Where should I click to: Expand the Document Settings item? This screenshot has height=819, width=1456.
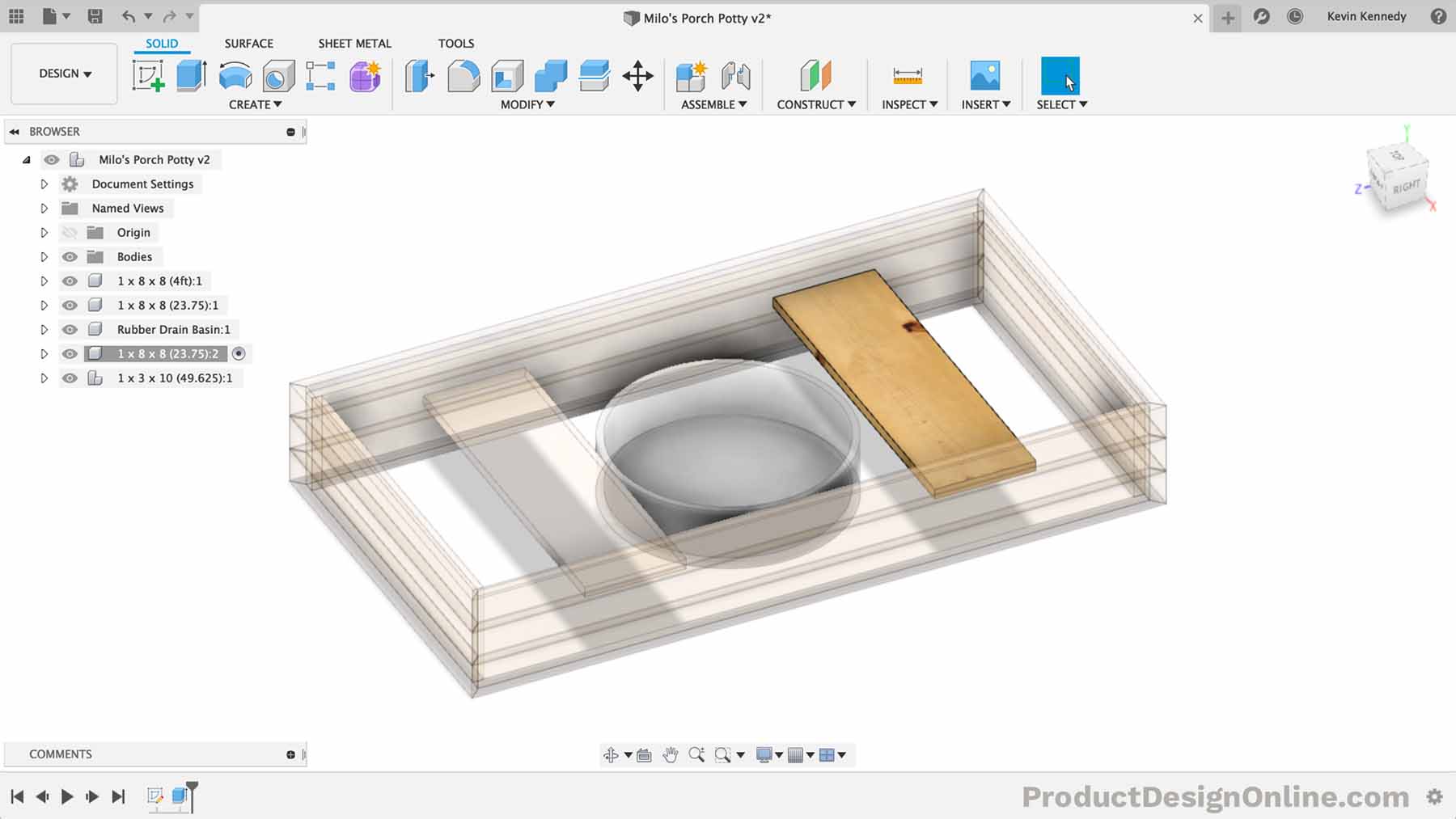click(44, 184)
